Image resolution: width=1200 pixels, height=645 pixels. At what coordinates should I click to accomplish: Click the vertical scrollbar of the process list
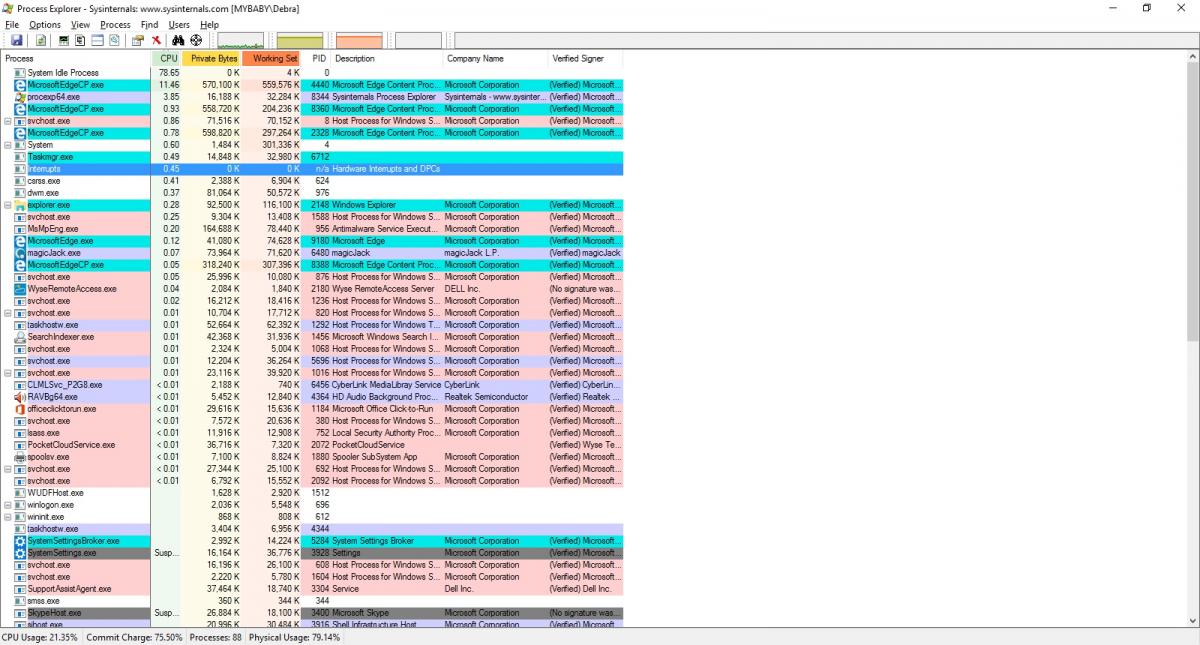click(1191, 339)
